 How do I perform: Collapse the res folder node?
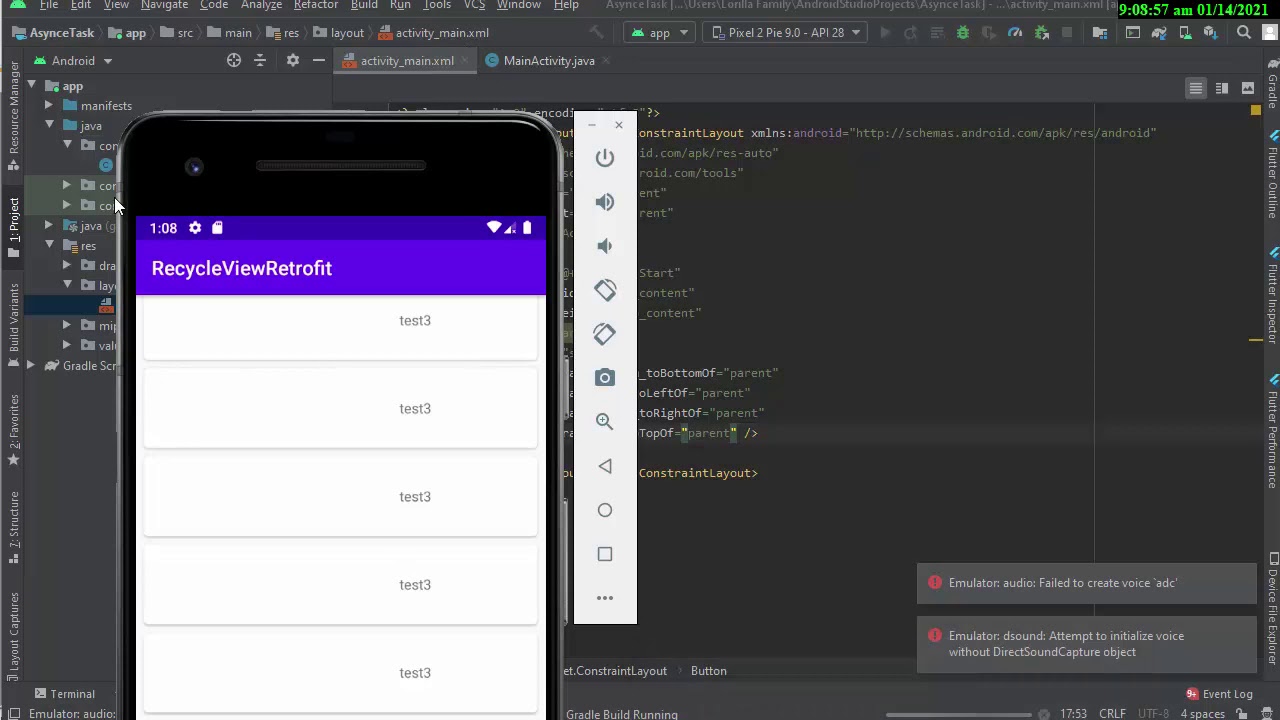pos(49,246)
